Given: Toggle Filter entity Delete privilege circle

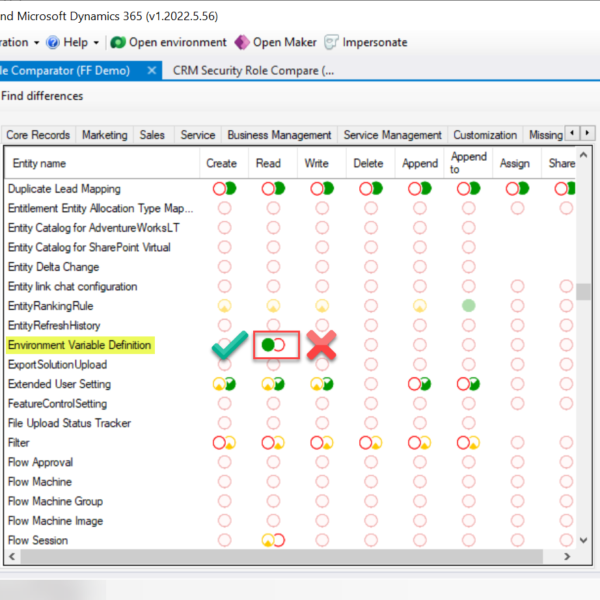Looking at the screenshot, I should 371,443.
